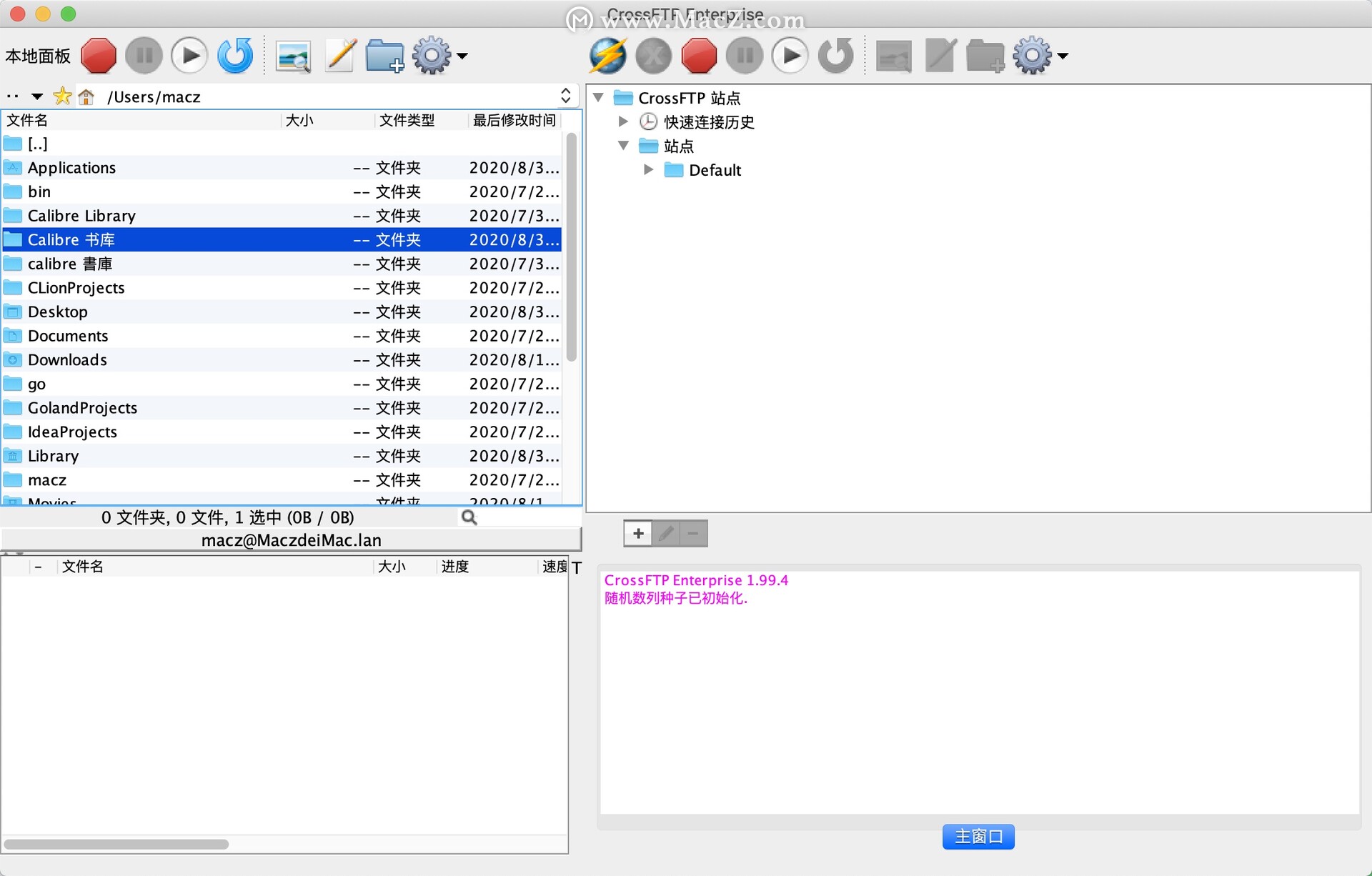Click the macz@MaczdeiMac.lan tab
1372x876 pixels.
tap(291, 540)
